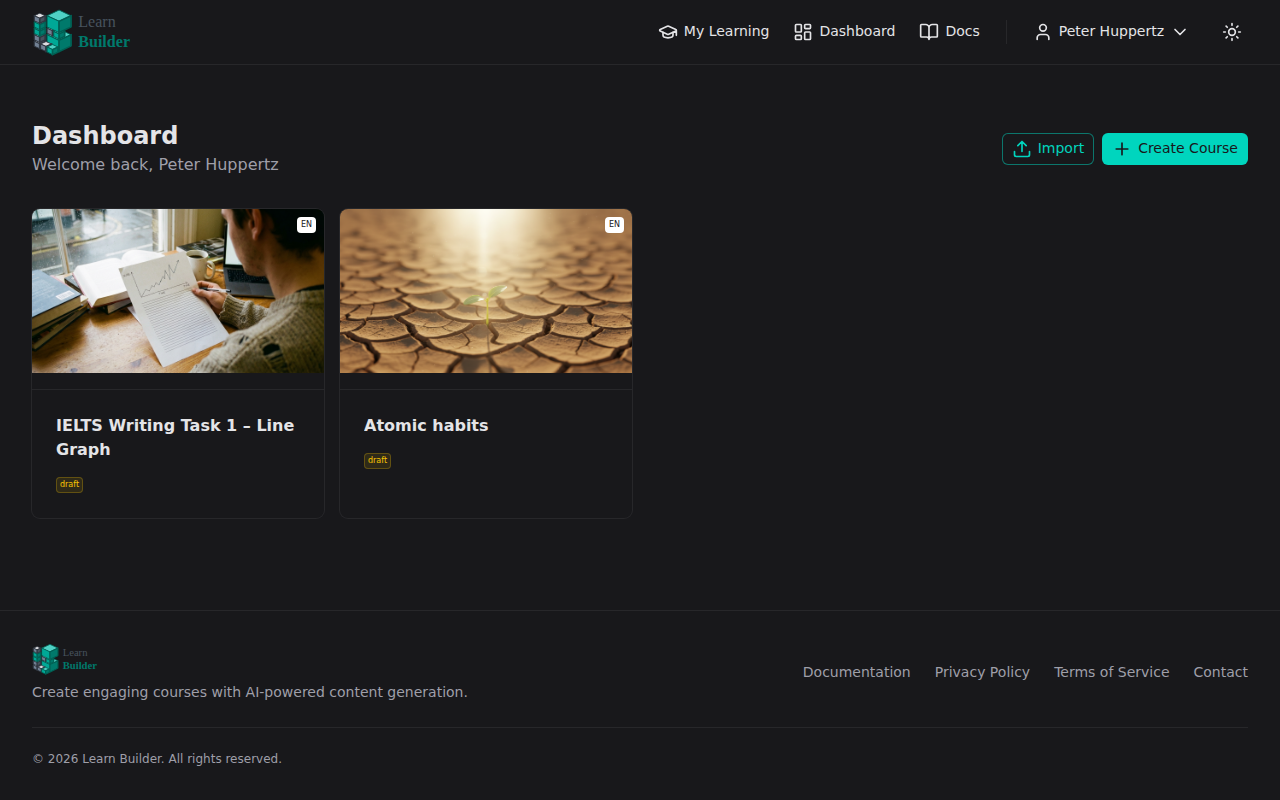Click the Terms of Service footer link
This screenshot has width=1280, height=800.
(x=1111, y=671)
